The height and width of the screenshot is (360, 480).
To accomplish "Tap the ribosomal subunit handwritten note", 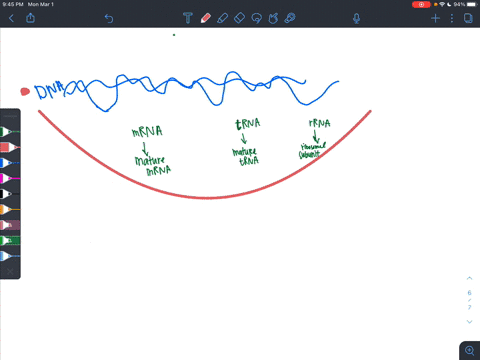I will pyautogui.click(x=312, y=150).
